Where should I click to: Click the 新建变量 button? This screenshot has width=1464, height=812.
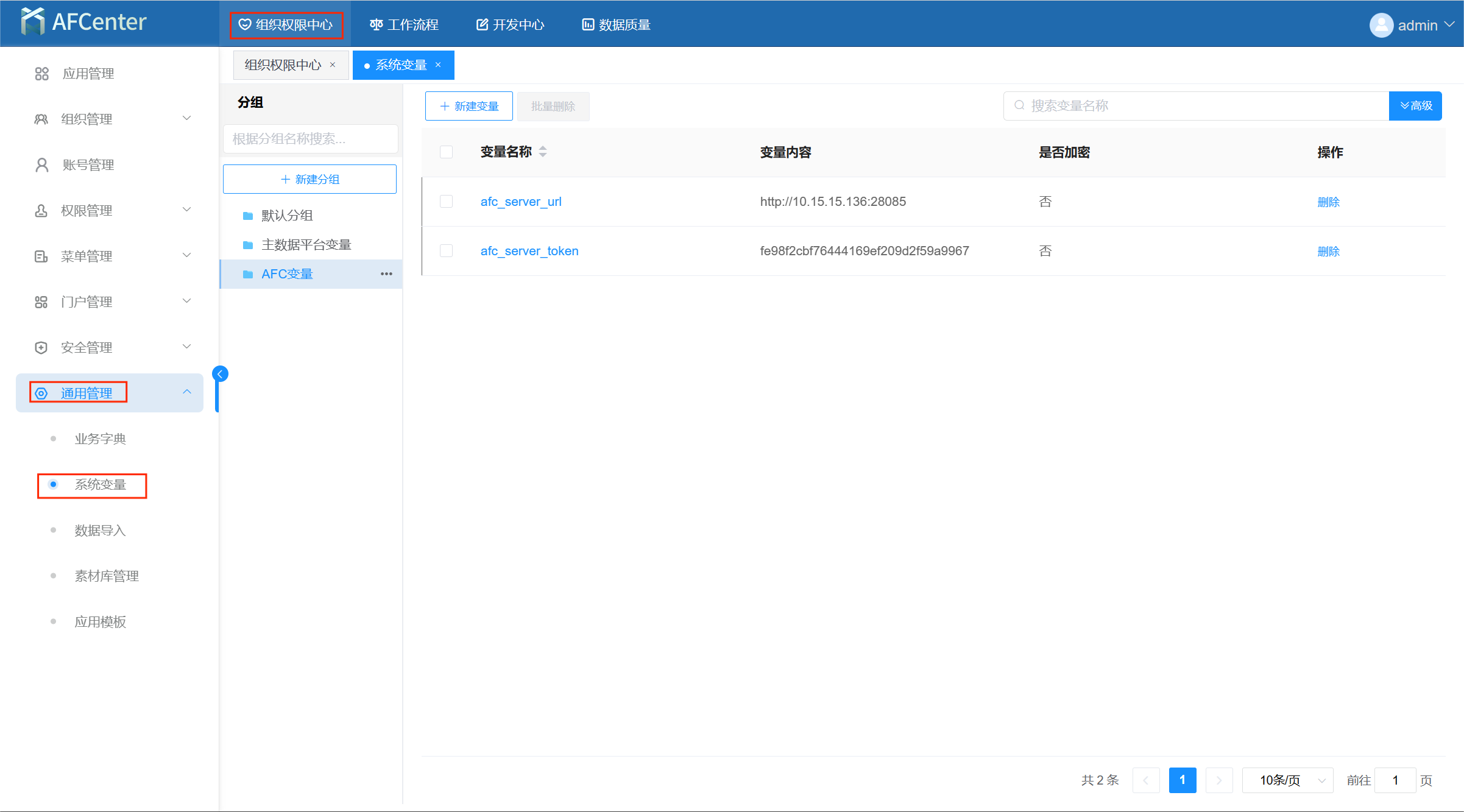469,107
